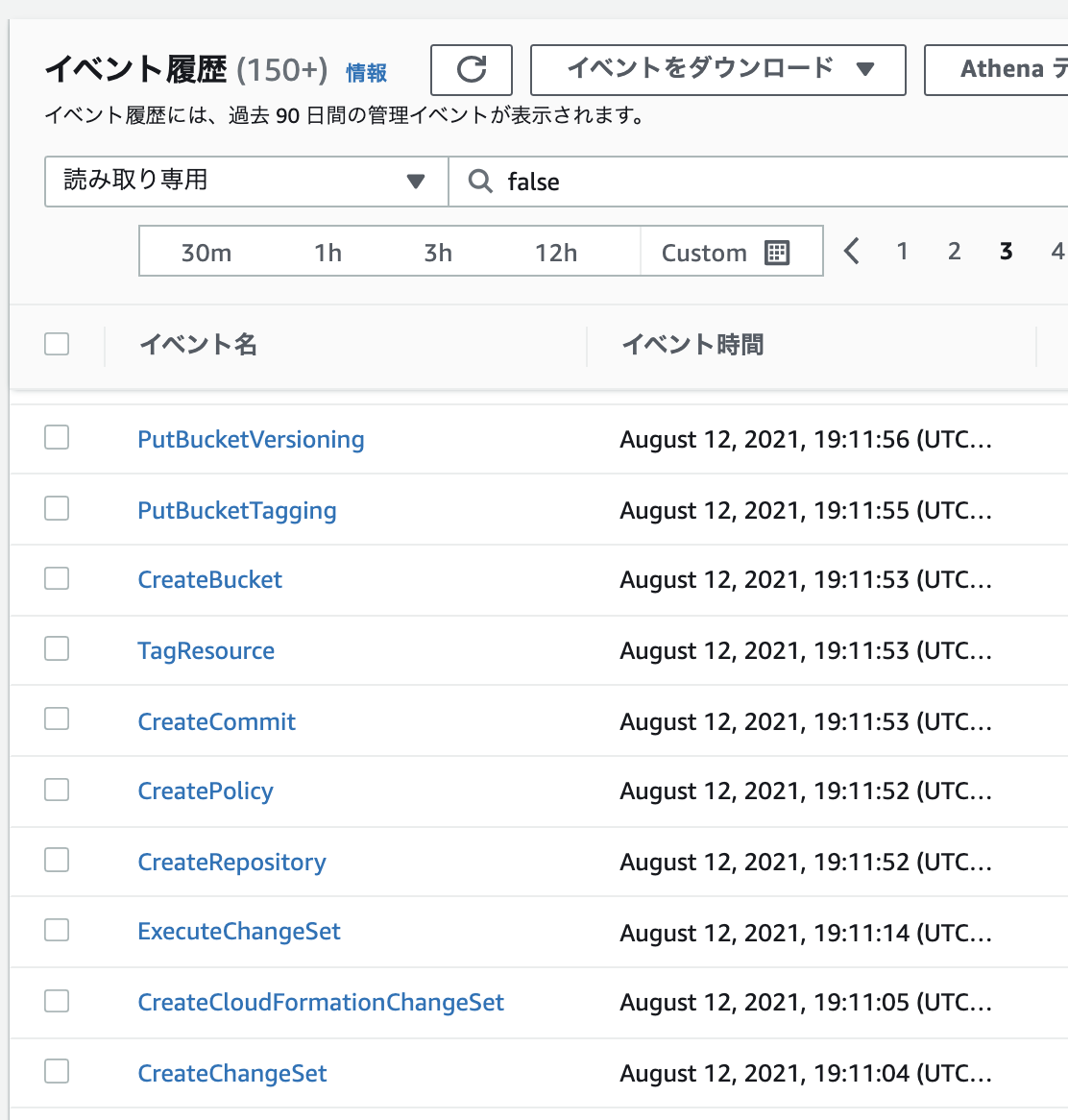Select the 1h time range

click(x=328, y=252)
